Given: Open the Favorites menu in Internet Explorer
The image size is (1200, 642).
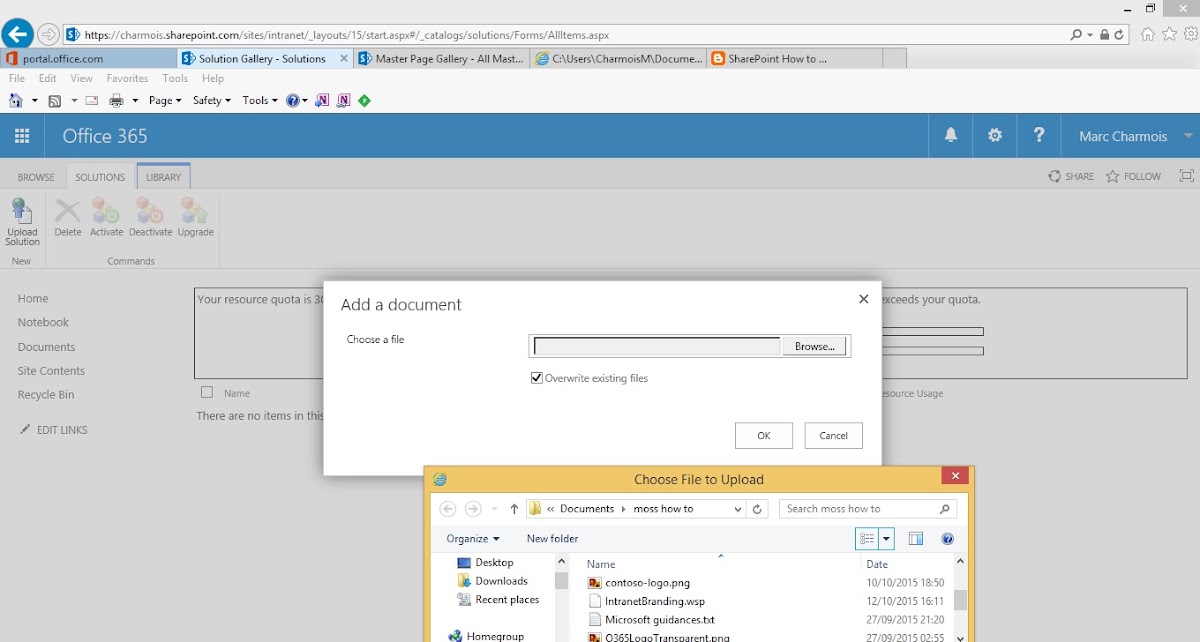Looking at the screenshot, I should pos(127,78).
